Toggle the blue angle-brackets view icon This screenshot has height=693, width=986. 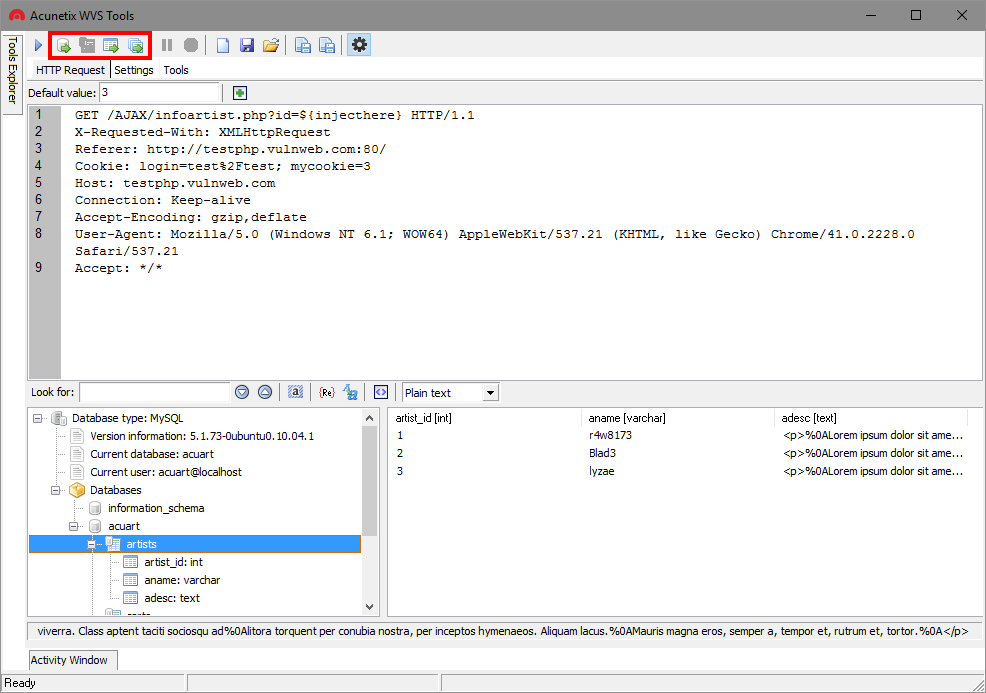coord(381,392)
